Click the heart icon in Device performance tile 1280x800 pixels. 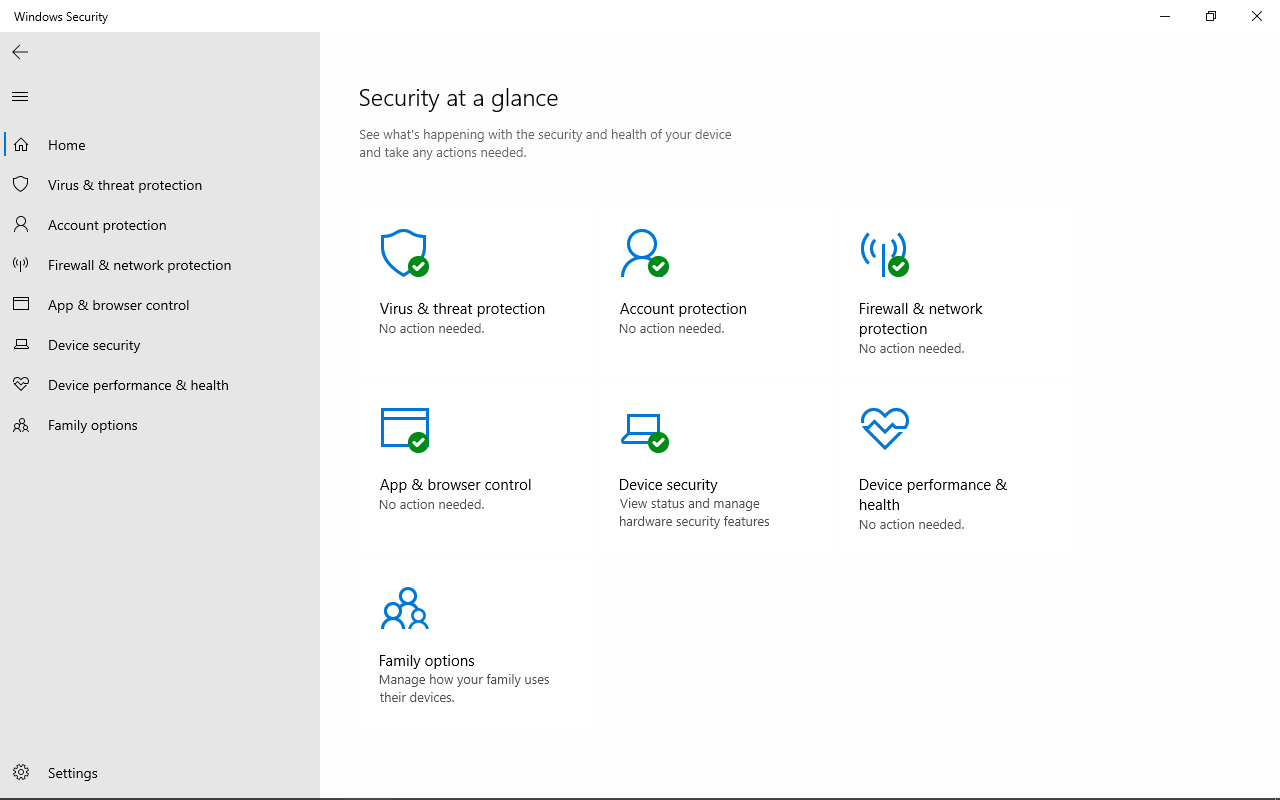click(x=884, y=428)
